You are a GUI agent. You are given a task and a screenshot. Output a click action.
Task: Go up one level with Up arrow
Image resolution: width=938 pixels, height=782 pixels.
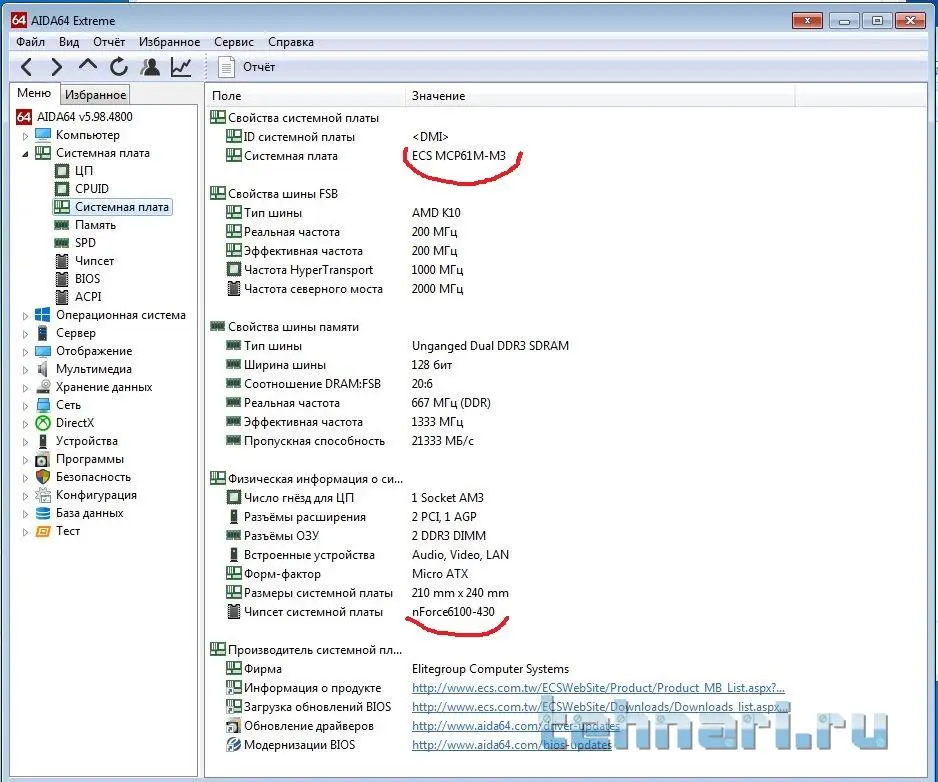[x=88, y=67]
